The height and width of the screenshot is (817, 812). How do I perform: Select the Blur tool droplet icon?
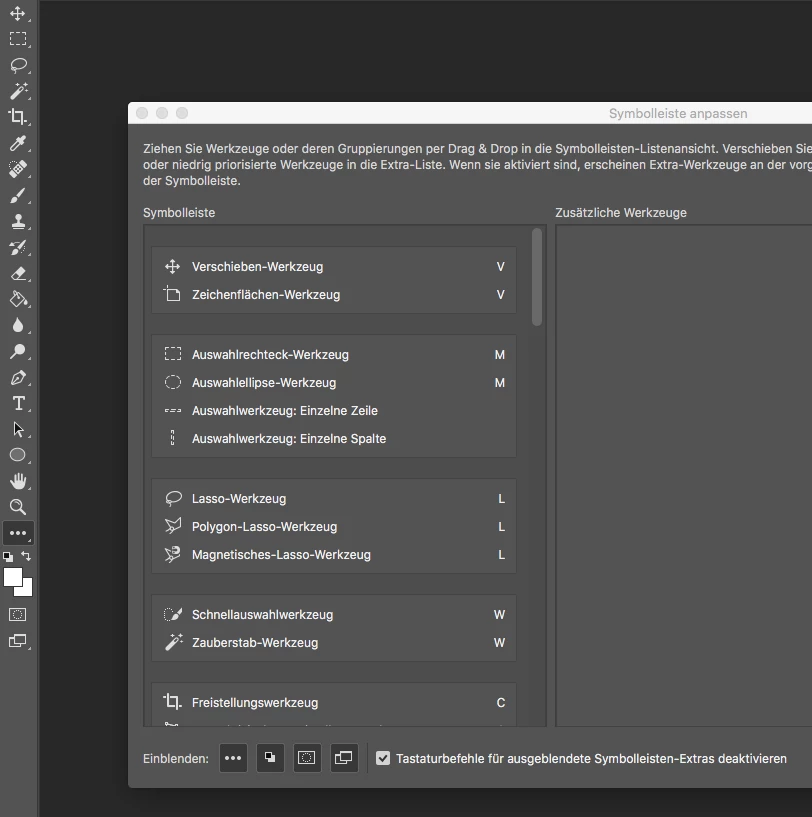click(x=18, y=326)
